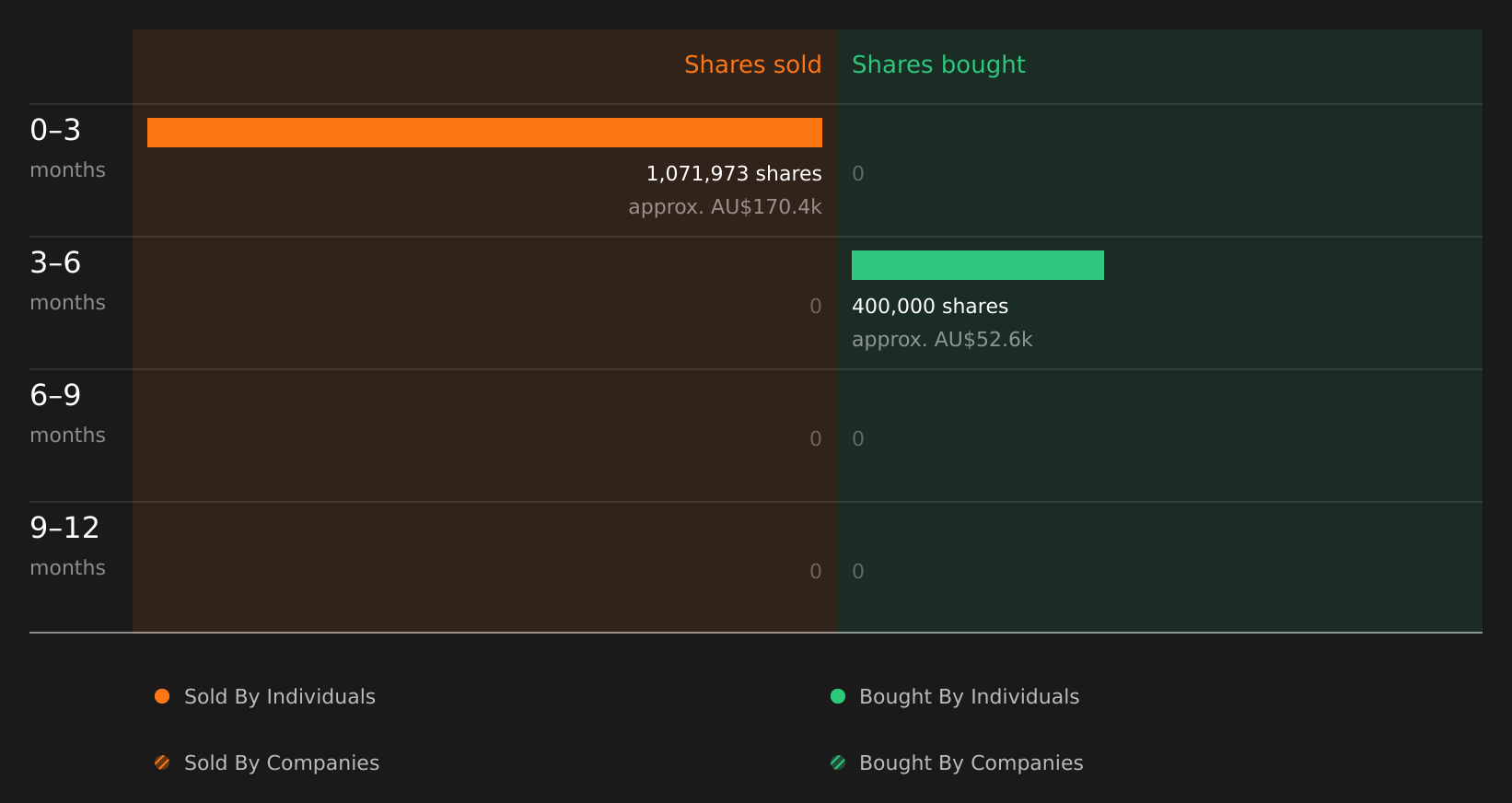The height and width of the screenshot is (803, 1512).
Task: Click the striped Bought By Companies legend icon
Action: pos(838,762)
